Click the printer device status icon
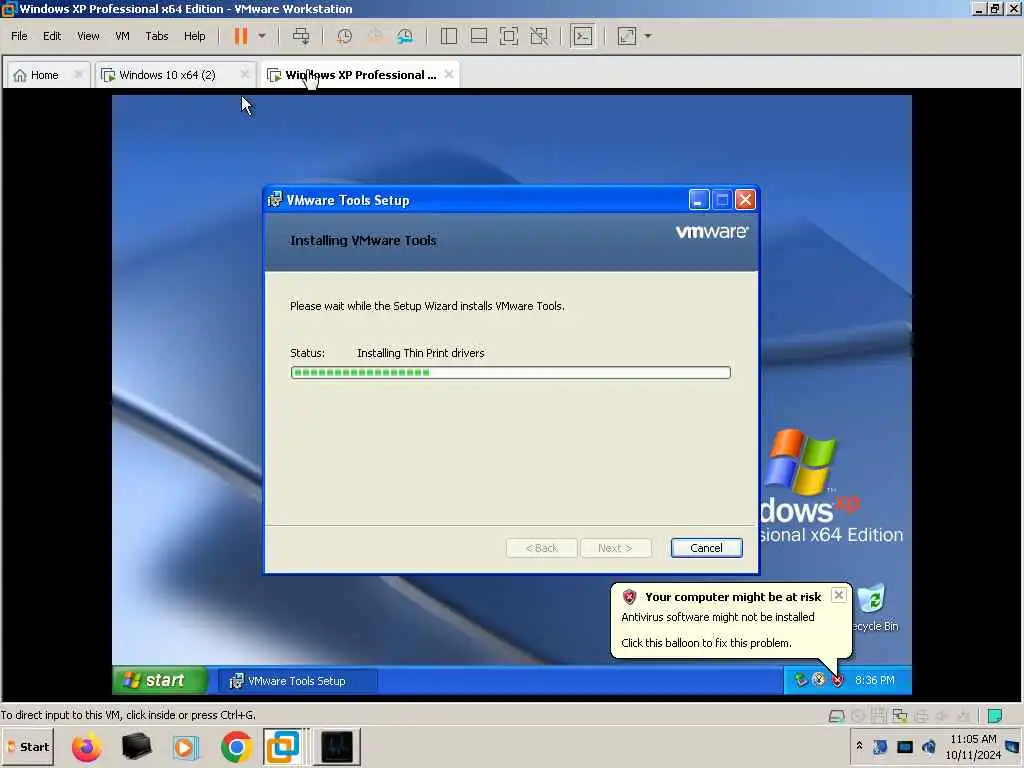 click(x=921, y=716)
